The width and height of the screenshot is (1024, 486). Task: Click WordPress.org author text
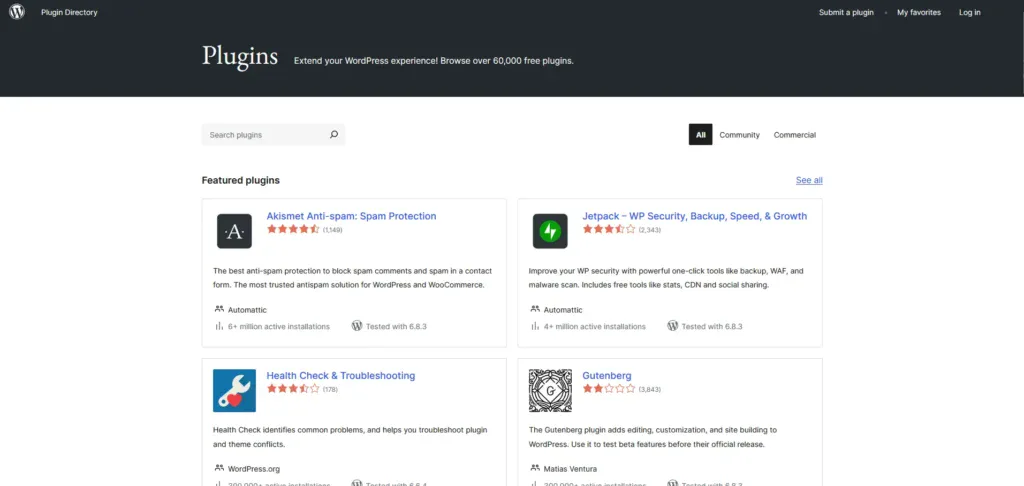254,469
